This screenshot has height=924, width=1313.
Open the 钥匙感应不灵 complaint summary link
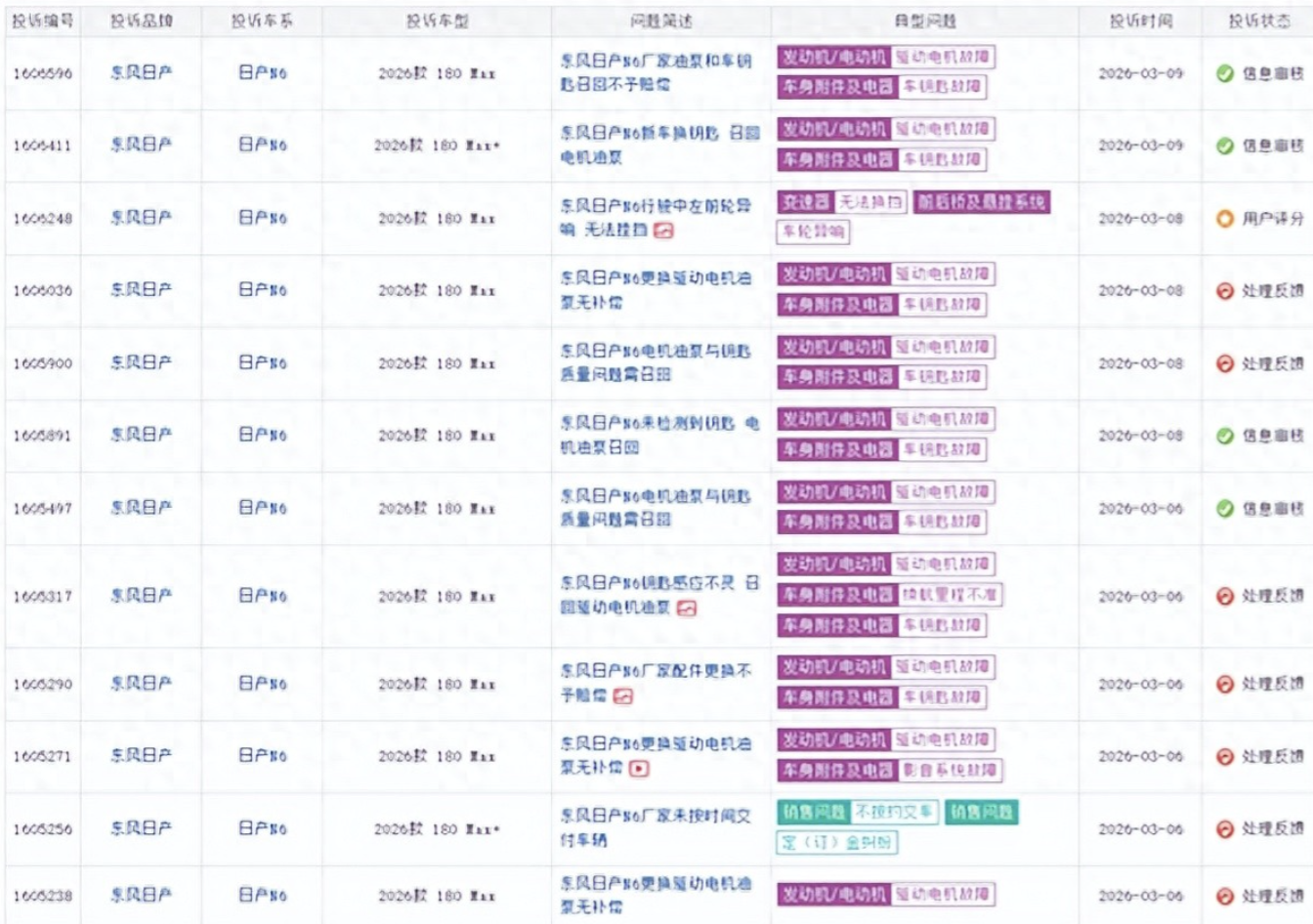click(659, 595)
